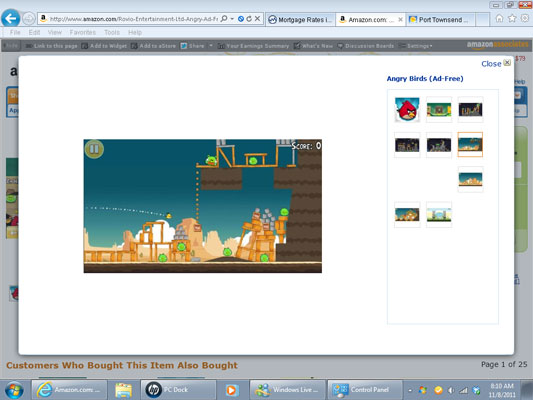Open the address bar dropdown arrow
The width and height of the screenshot is (533, 400).
coord(232,19)
